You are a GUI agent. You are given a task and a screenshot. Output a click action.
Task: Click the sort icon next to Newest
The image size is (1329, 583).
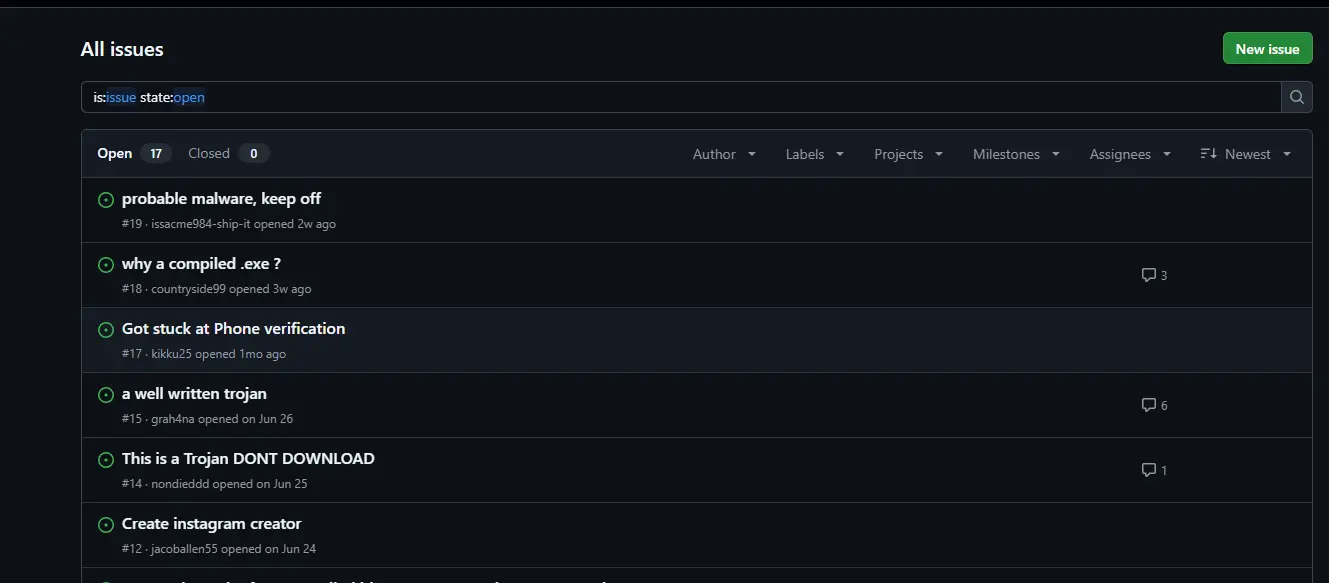pos(1208,154)
